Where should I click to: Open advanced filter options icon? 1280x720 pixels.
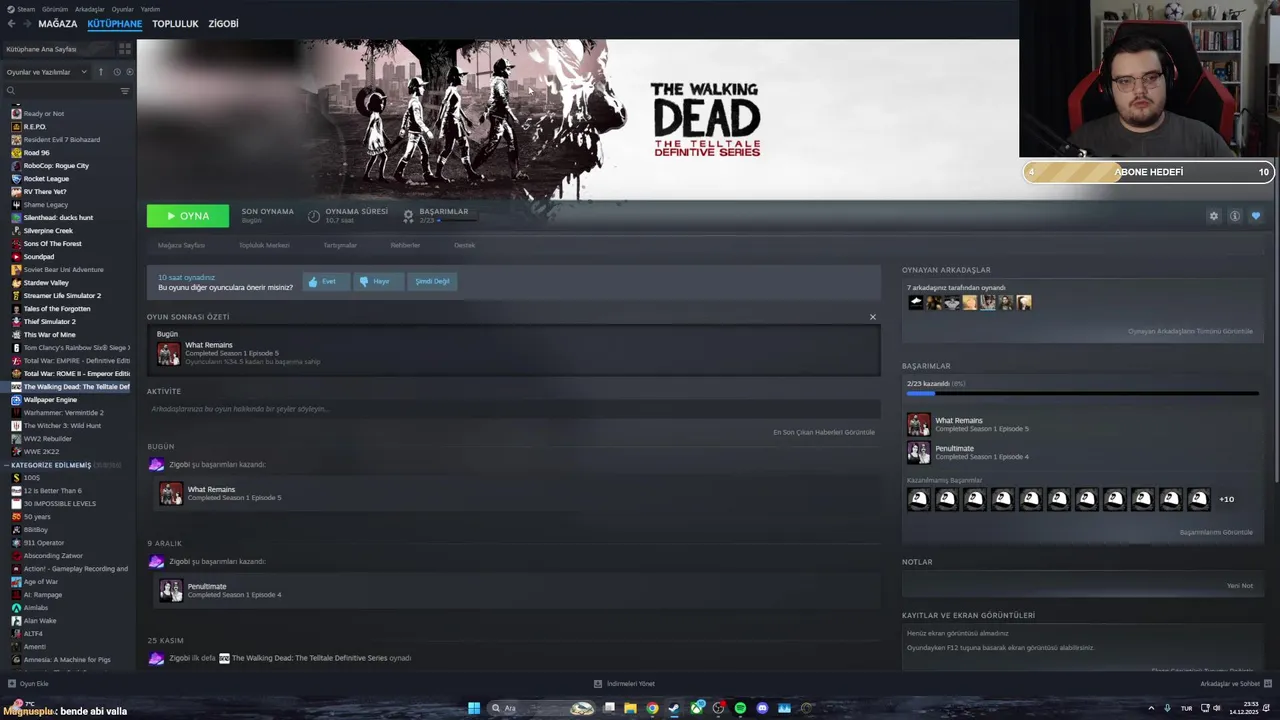(x=125, y=91)
